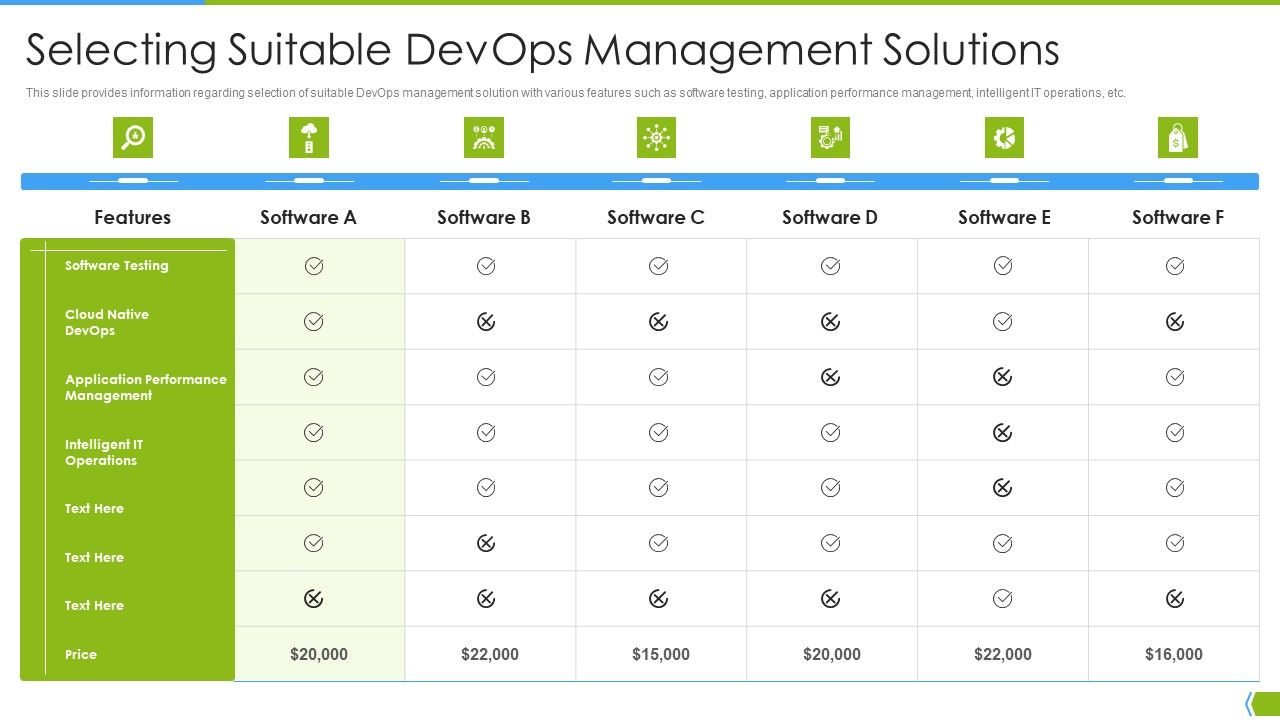Click the magnifier bug-search icon above Features
The width and height of the screenshot is (1280, 720).
tap(133, 137)
